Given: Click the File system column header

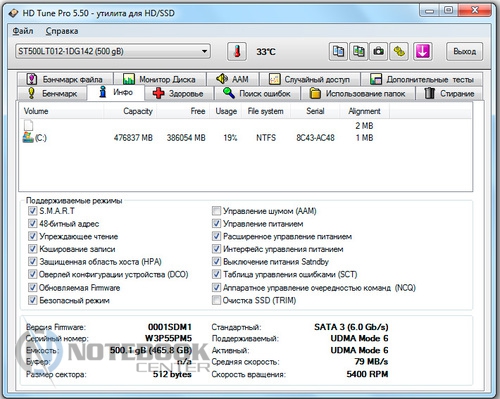Looking at the screenshot, I should tap(265, 111).
